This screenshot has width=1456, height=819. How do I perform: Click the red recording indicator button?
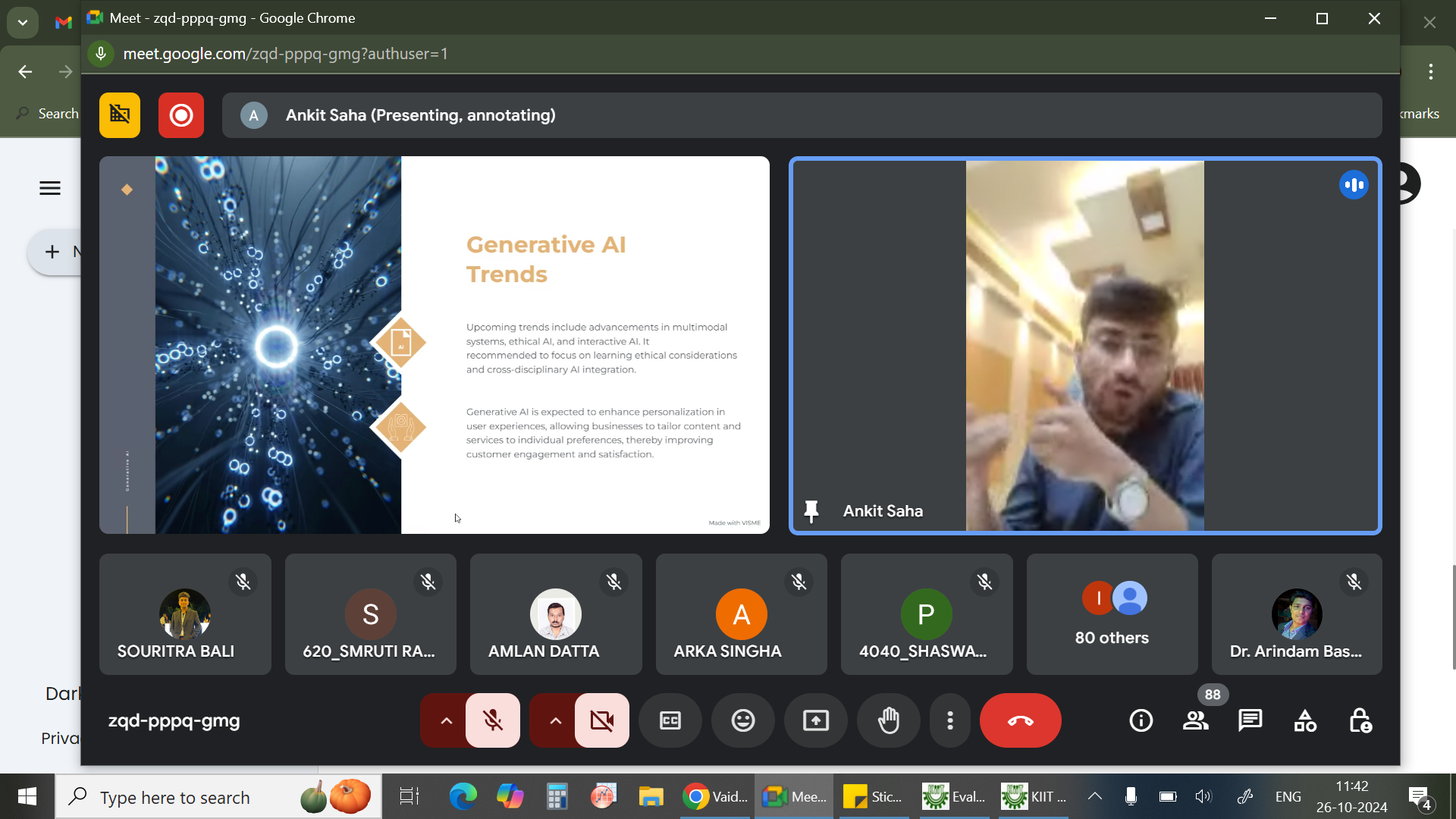[180, 115]
